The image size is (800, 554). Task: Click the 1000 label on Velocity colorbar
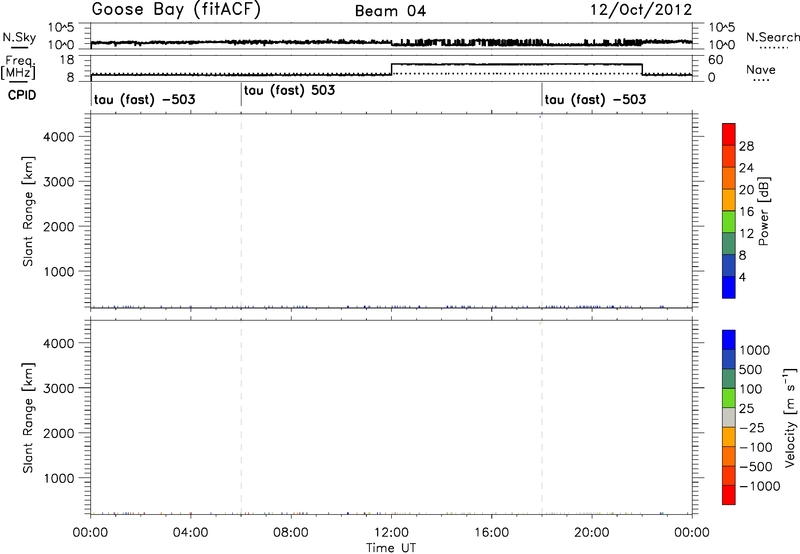pyautogui.click(x=754, y=350)
